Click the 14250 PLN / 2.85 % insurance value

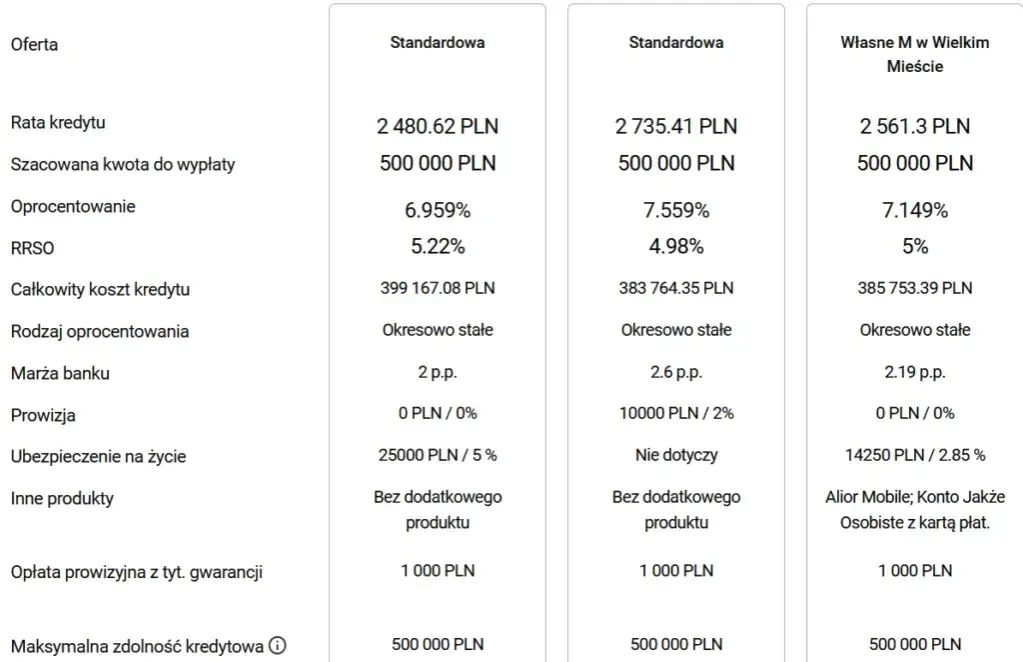point(914,455)
